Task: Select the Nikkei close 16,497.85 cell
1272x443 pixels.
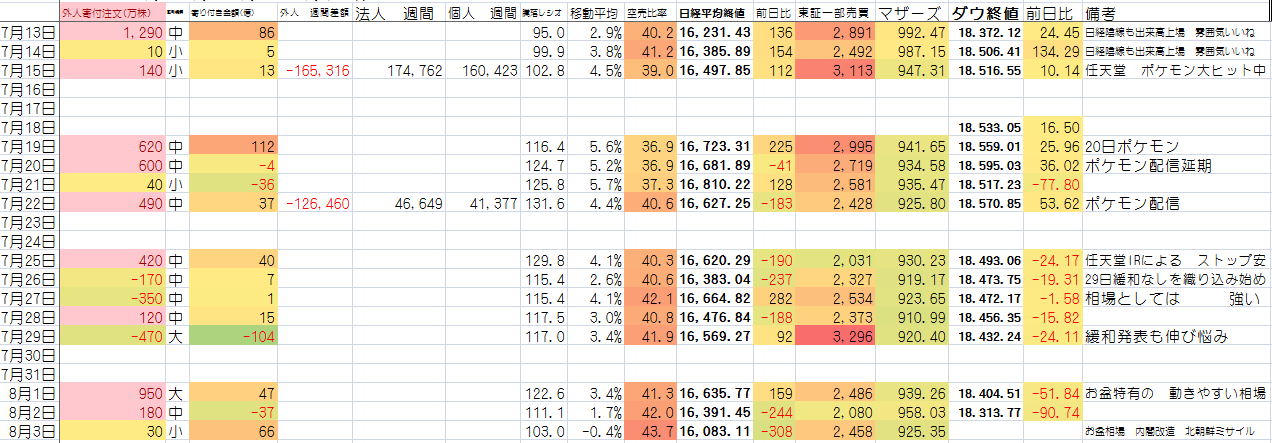Action: tap(715, 70)
